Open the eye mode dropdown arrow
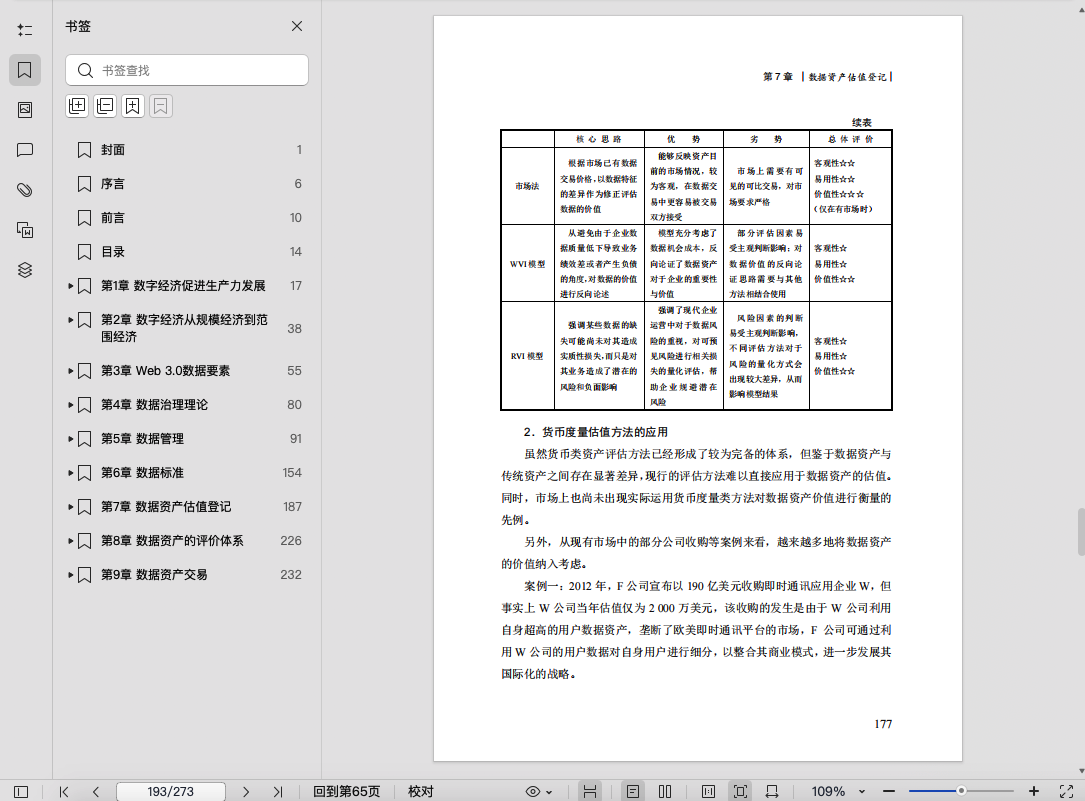This screenshot has width=1085, height=801. tap(549, 792)
